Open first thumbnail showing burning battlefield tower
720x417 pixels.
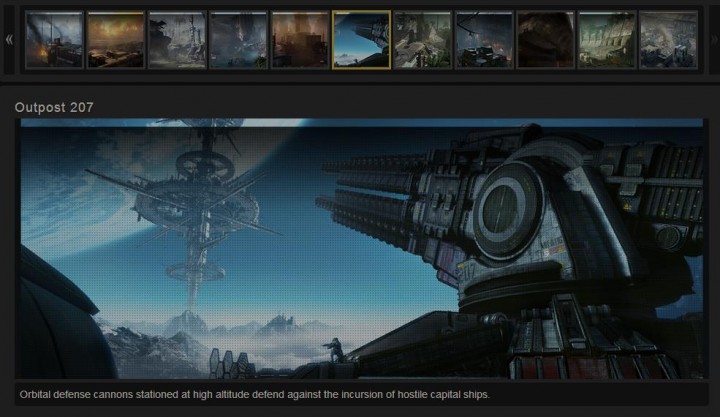54,40
